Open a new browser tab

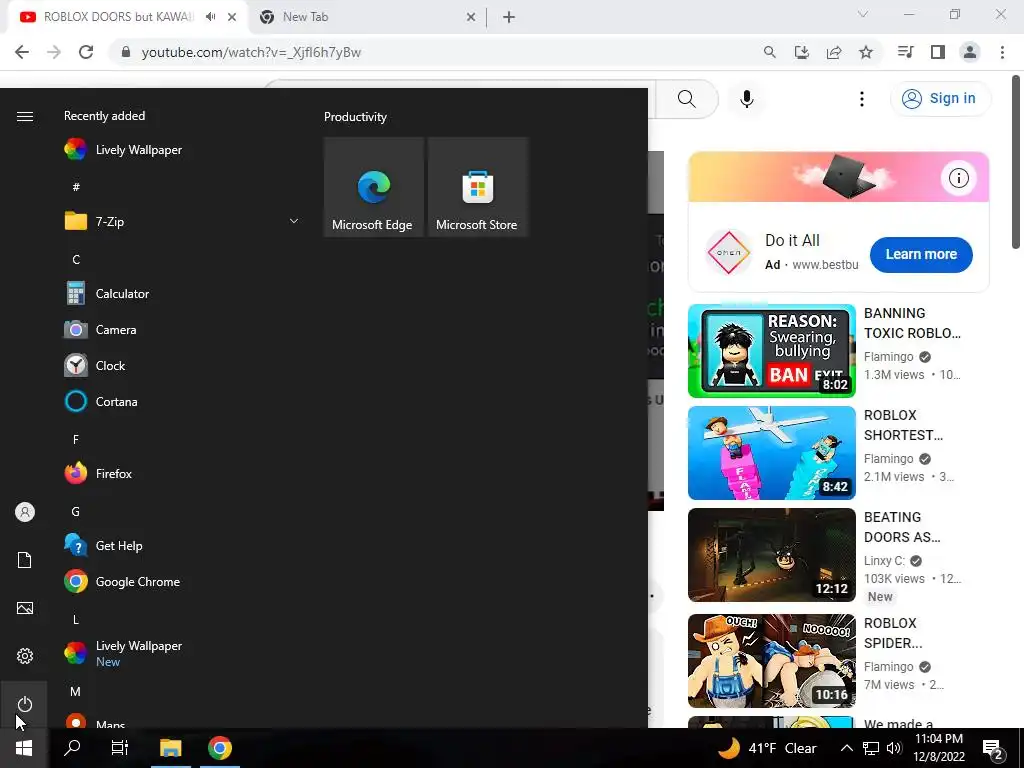pyautogui.click(x=509, y=17)
